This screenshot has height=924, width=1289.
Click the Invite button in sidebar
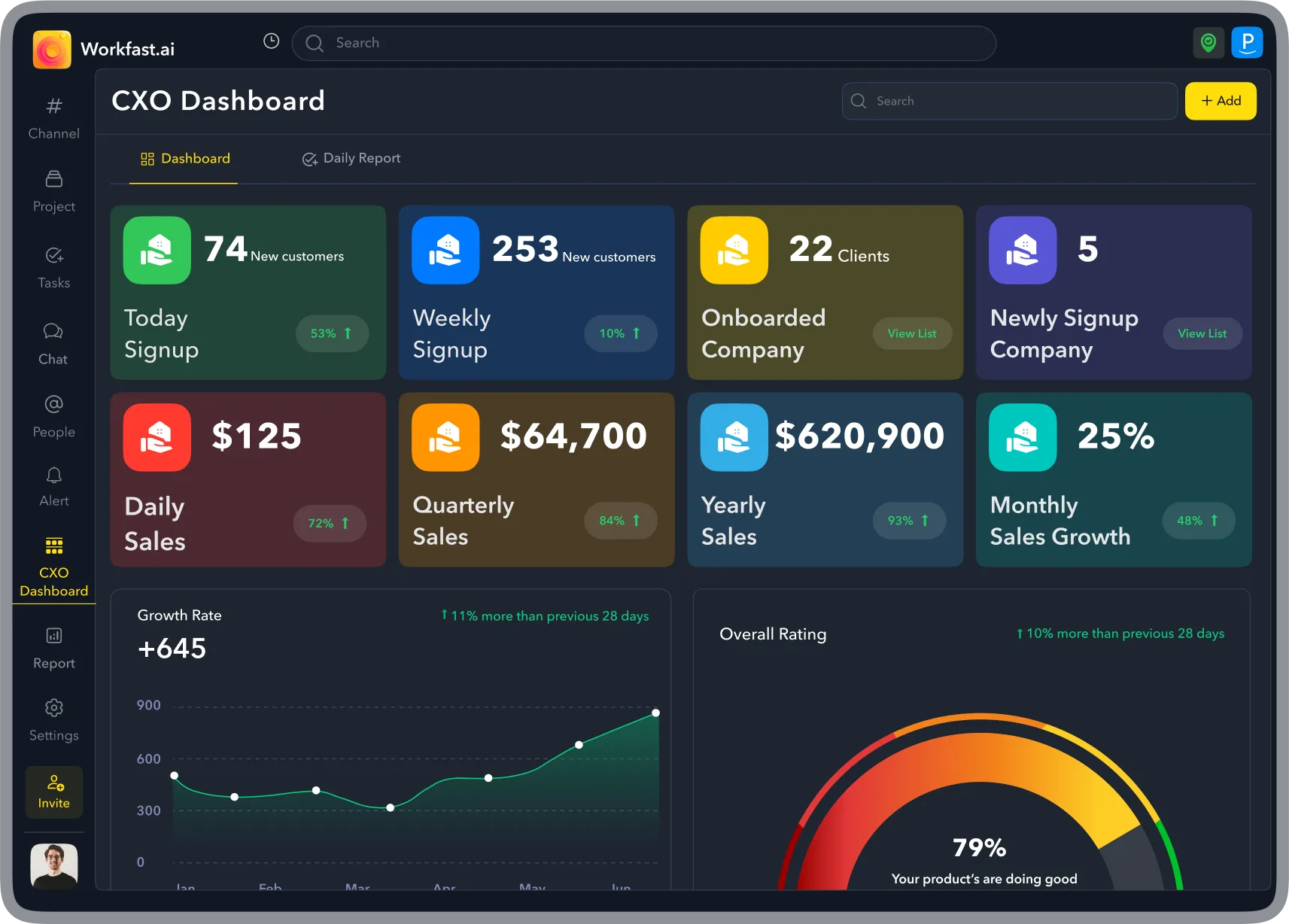pyautogui.click(x=53, y=792)
